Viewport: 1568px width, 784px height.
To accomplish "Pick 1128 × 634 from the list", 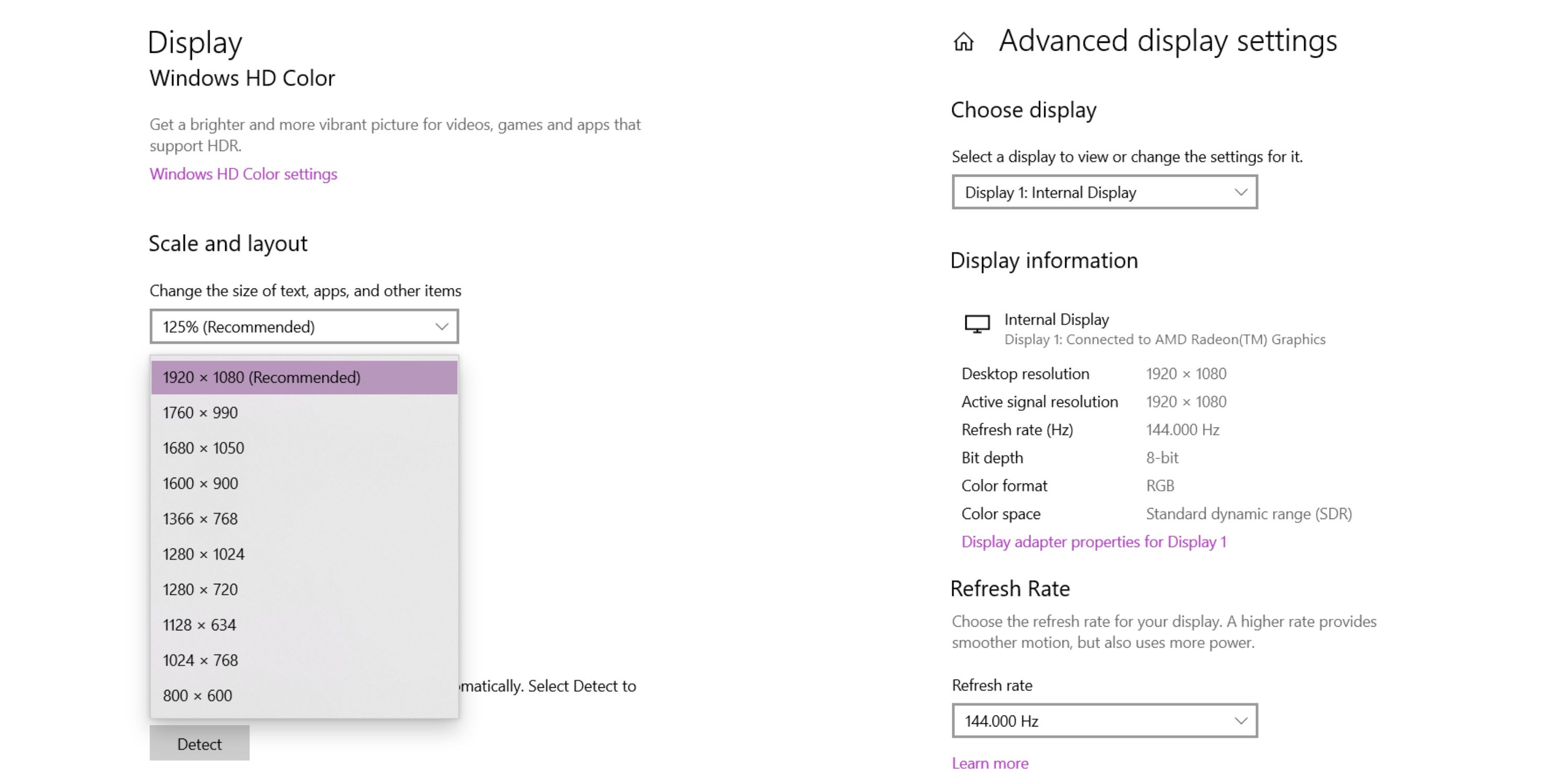I will [304, 625].
